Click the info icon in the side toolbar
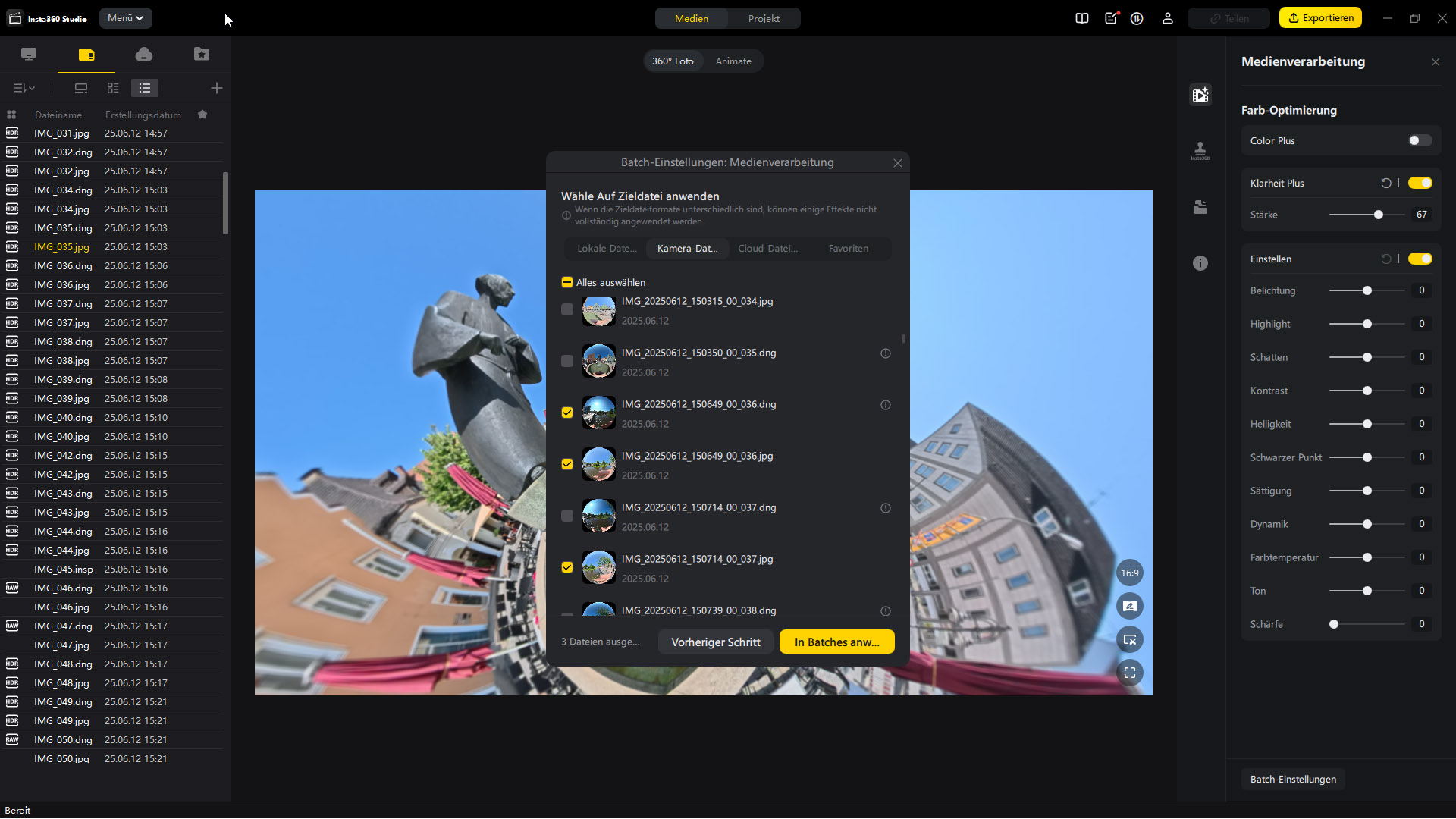Viewport: 1456px width, 819px height. tap(1200, 264)
